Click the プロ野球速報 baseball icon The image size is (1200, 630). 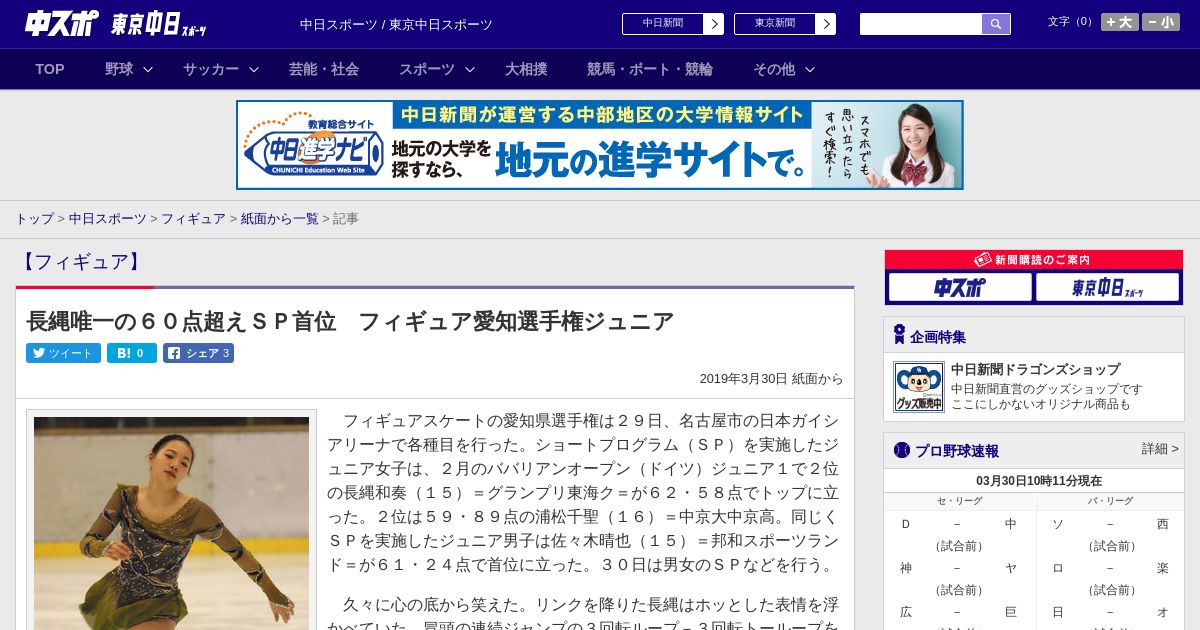tap(902, 450)
